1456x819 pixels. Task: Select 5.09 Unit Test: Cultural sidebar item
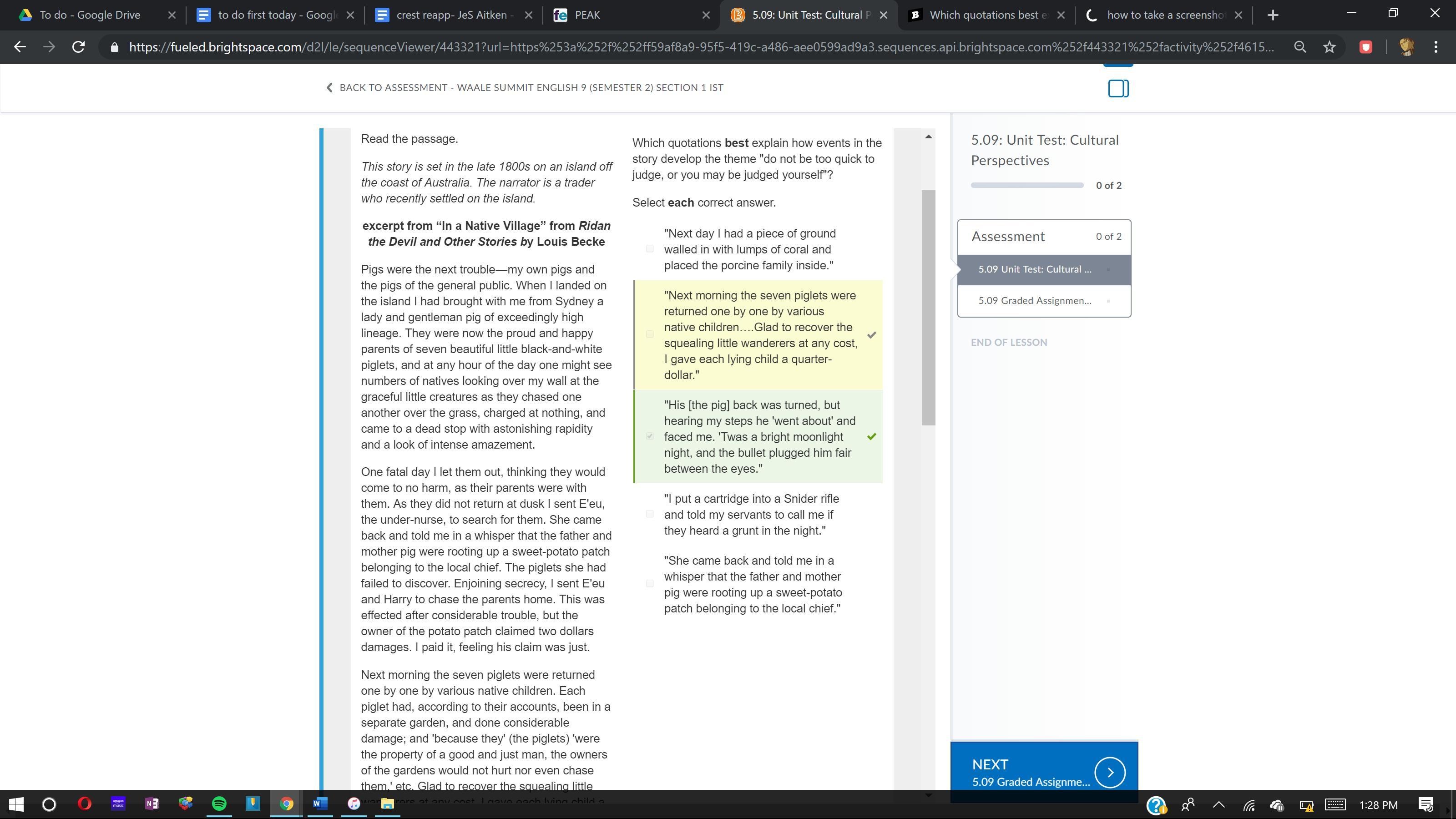pos(1034,269)
